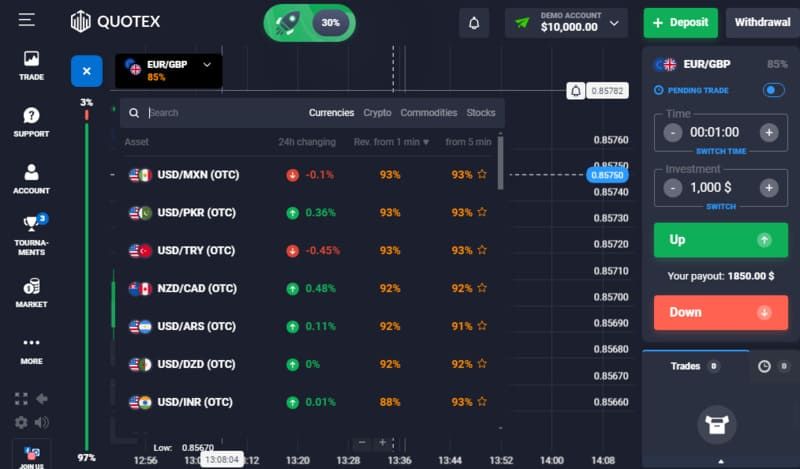The width and height of the screenshot is (800, 469).
Task: Mute sound with speaker icon
Action: 42,423
